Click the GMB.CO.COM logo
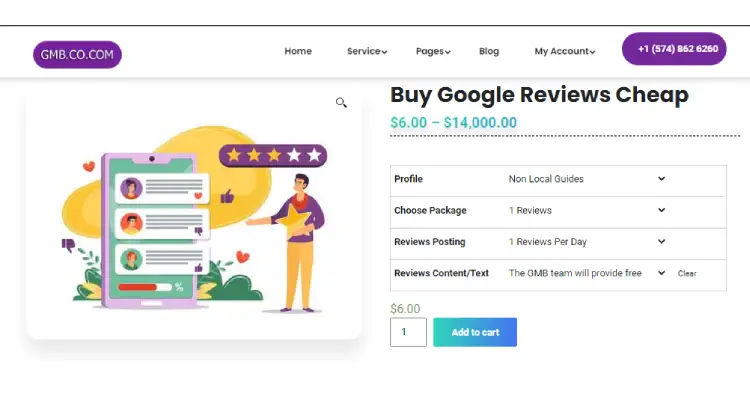The width and height of the screenshot is (750, 400). [77, 55]
